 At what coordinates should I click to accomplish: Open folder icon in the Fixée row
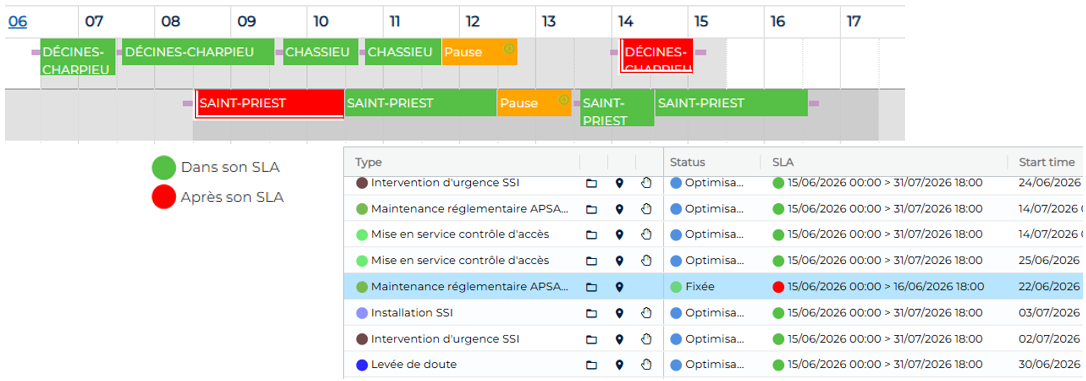591,287
